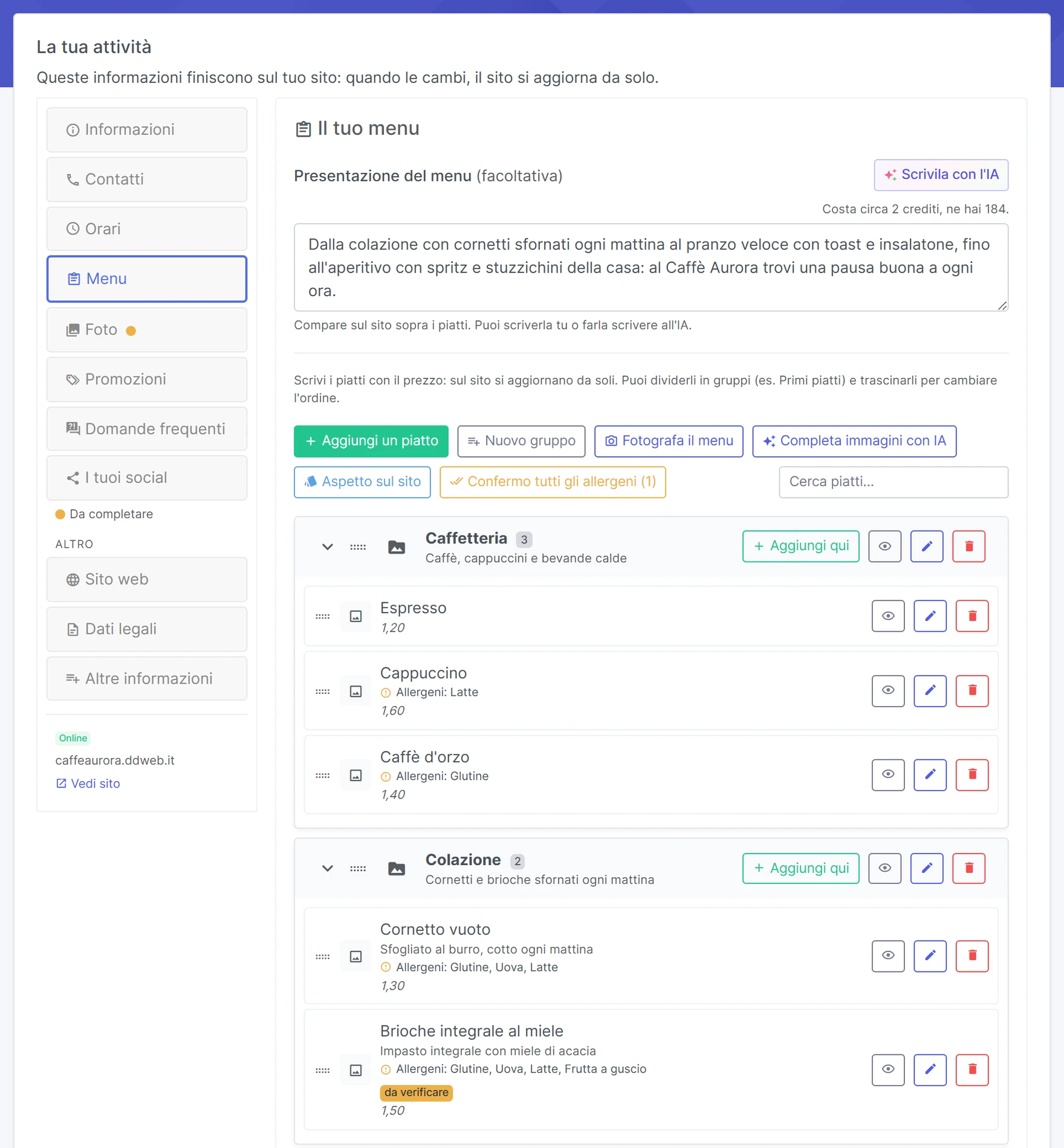Edit the Espresso item with pencil icon
This screenshot has width=1064, height=1148.
point(930,616)
